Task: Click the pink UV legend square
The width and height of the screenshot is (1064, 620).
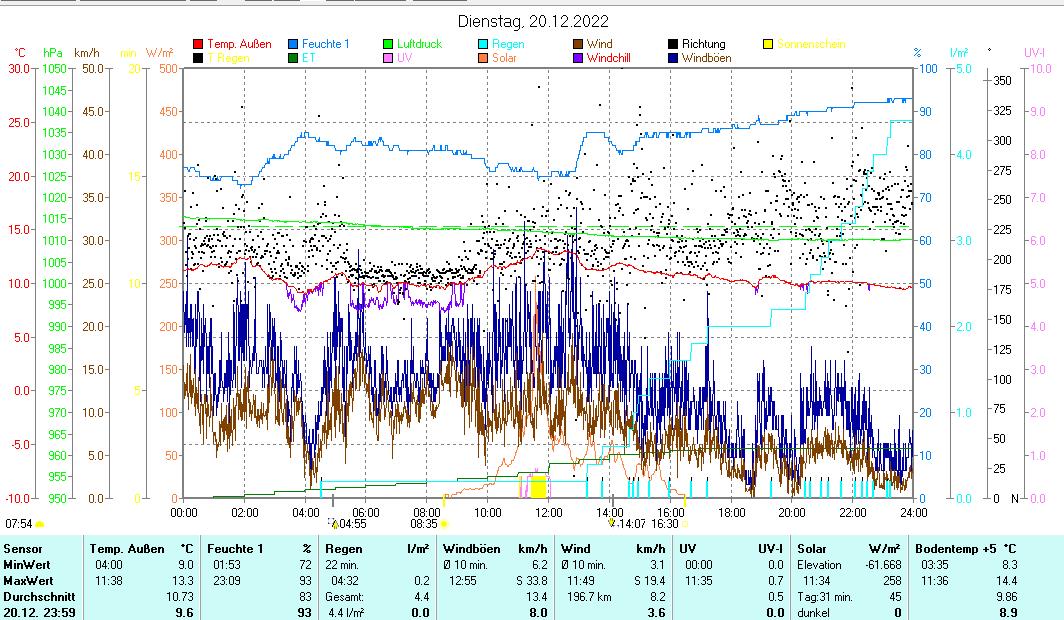Action: click(x=389, y=58)
